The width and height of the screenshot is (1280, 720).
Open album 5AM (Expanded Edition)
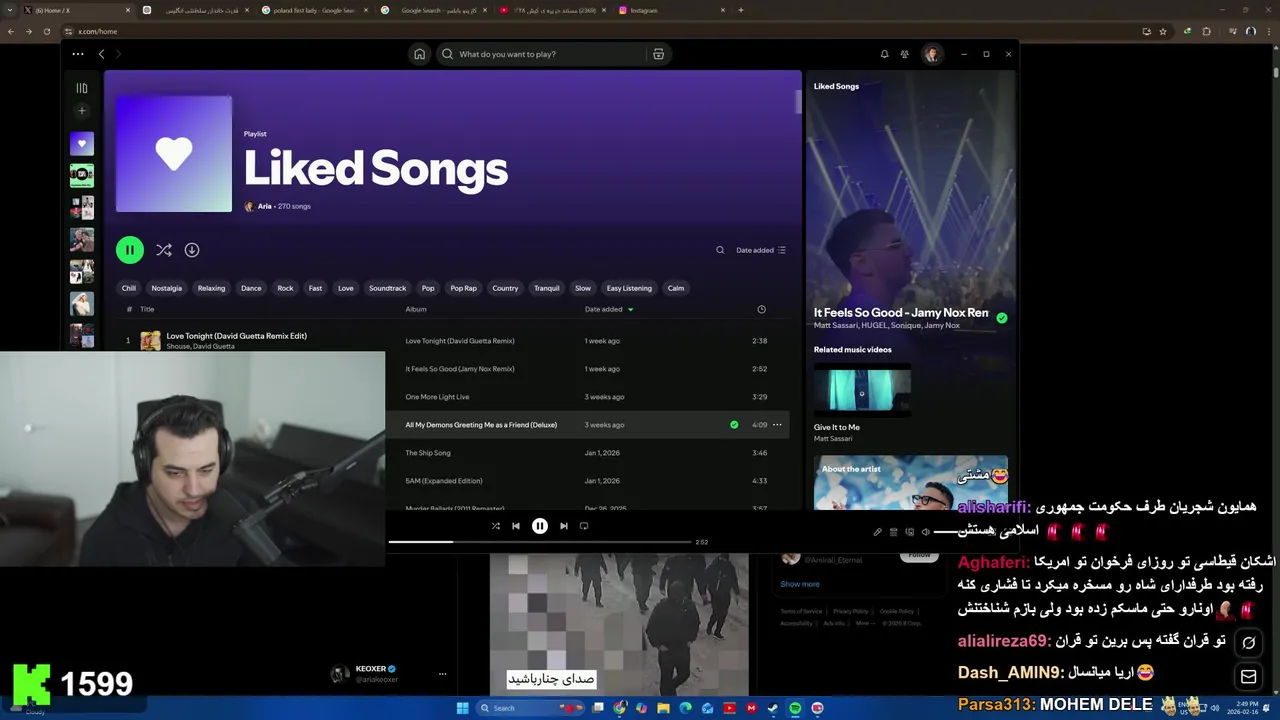point(444,481)
